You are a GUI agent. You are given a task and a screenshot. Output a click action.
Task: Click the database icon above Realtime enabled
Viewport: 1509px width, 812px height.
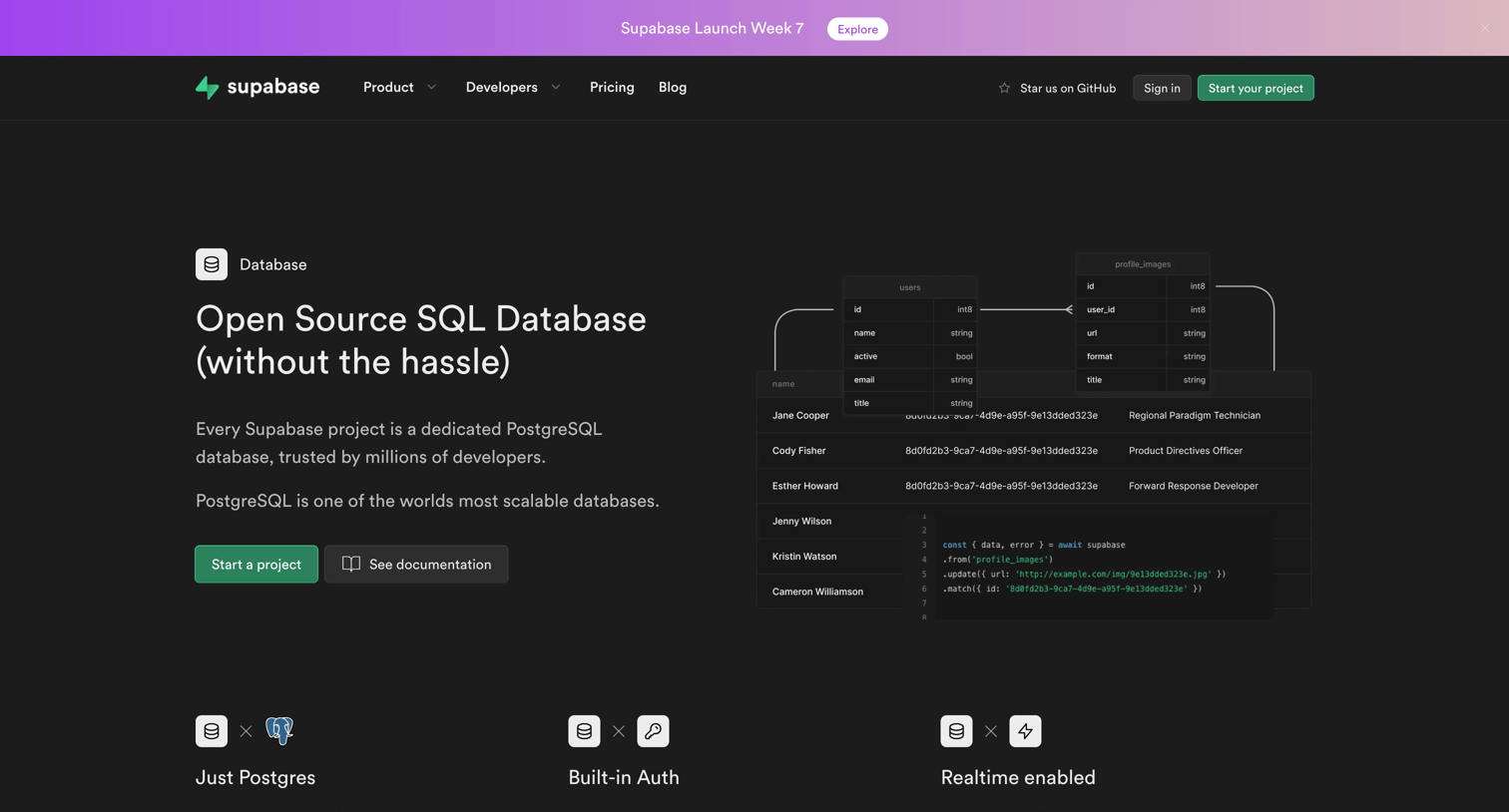956,731
